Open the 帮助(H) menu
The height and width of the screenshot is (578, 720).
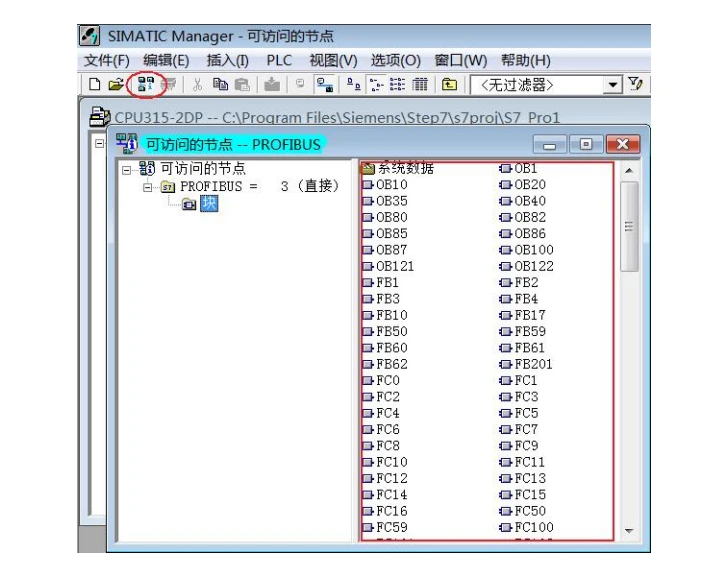click(x=526, y=60)
